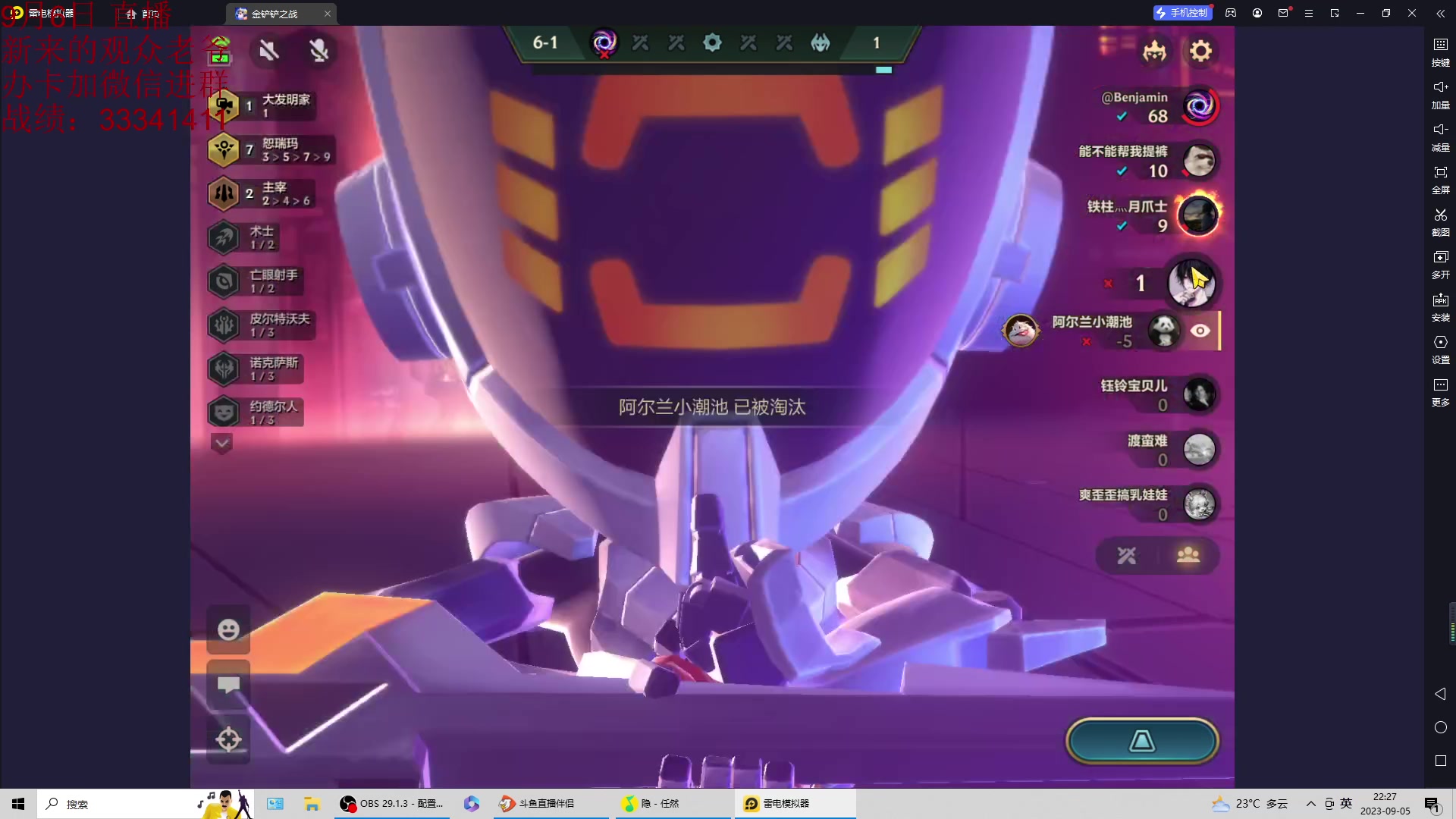The image size is (1456, 819).
Task: Open 雷电模拟器 taskbar item
Action: pyautogui.click(x=795, y=804)
